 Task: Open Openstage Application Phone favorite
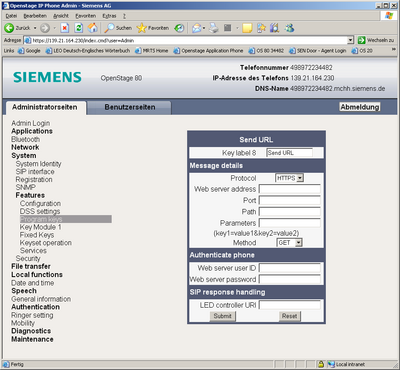(208, 51)
